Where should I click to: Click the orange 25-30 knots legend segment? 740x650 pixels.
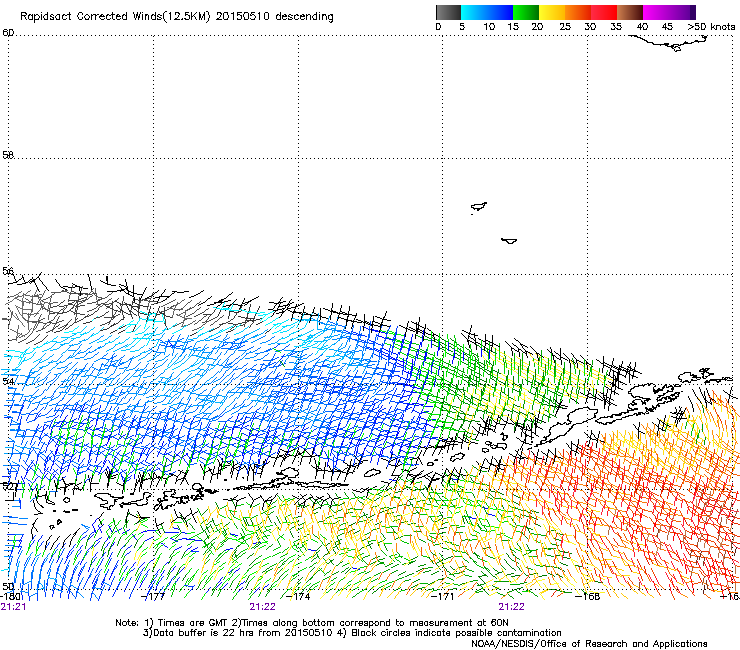point(578,12)
